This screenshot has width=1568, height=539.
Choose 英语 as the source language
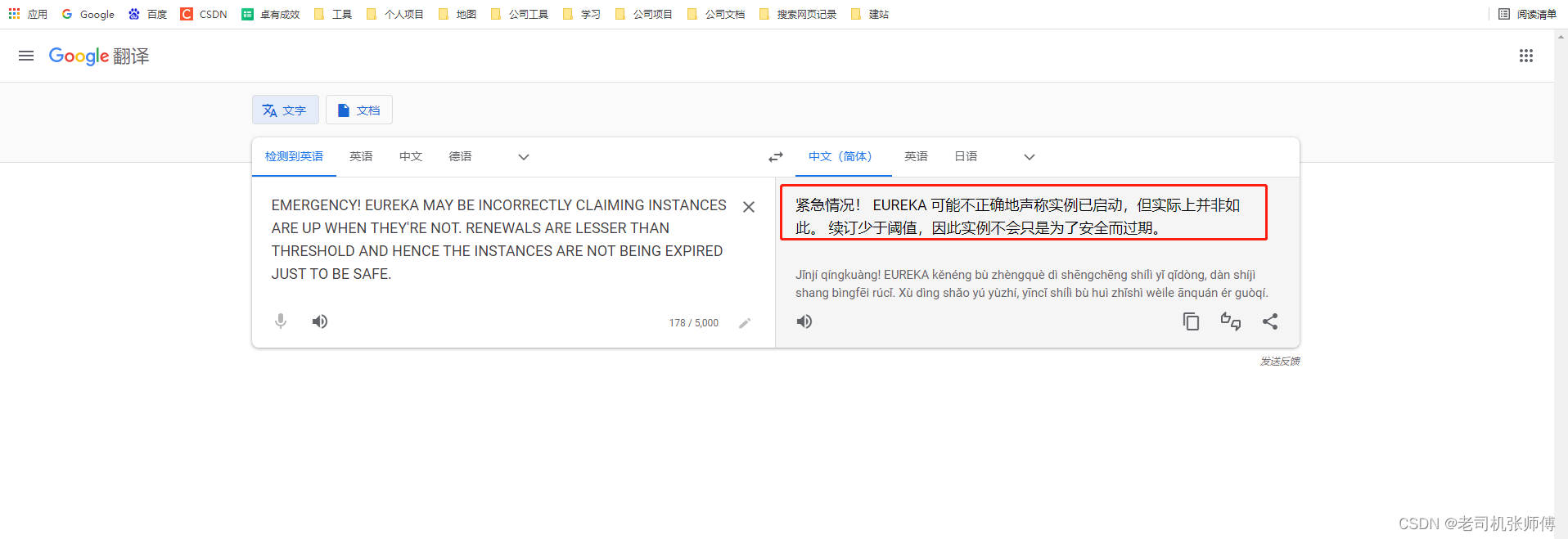pyautogui.click(x=361, y=156)
